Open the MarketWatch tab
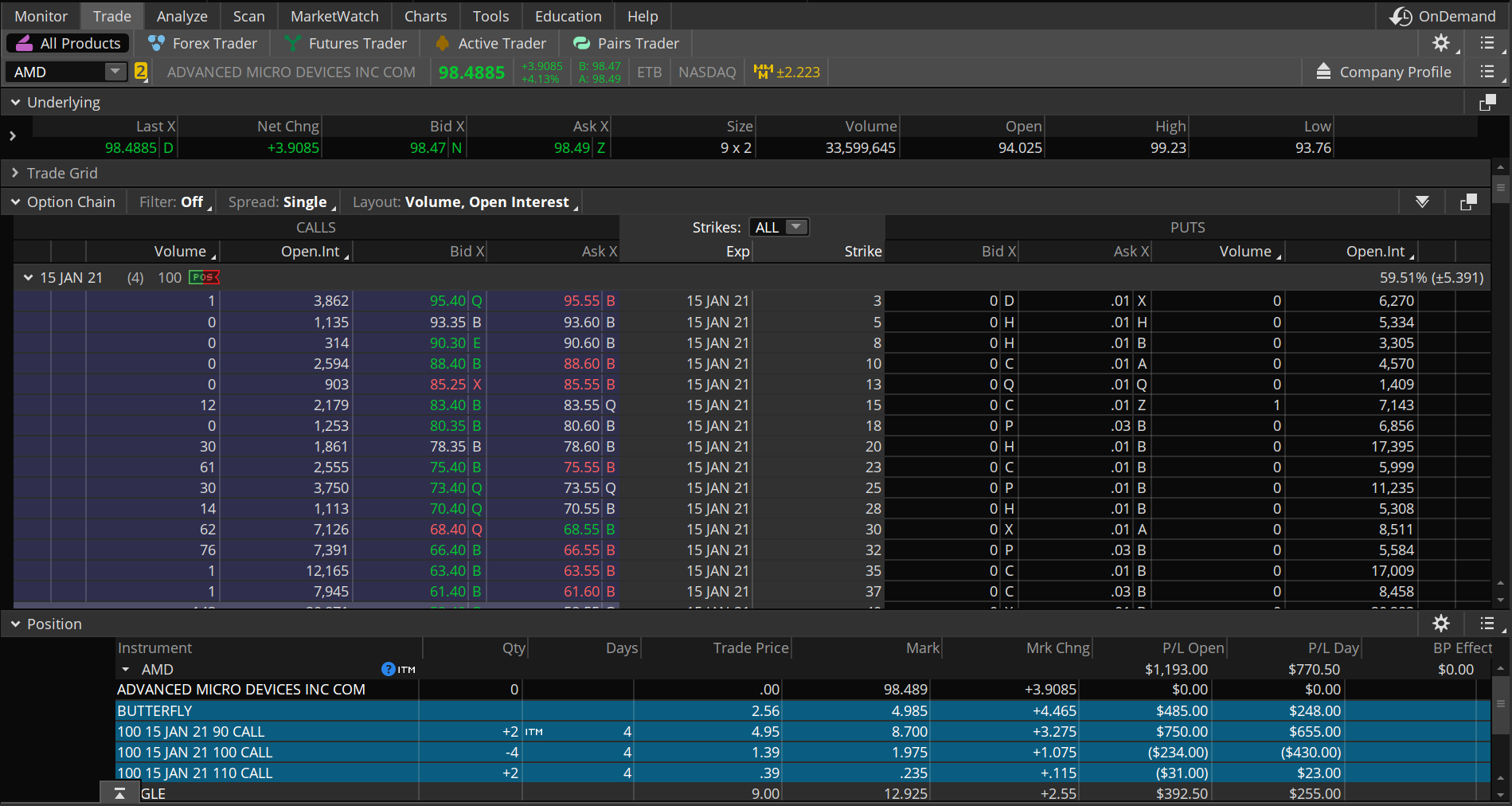 334,16
